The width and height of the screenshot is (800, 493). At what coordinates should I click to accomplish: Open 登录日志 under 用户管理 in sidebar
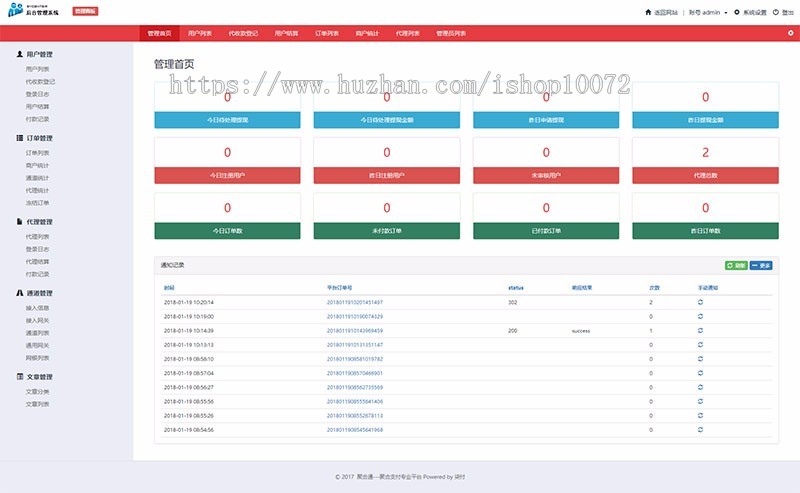tap(37, 94)
